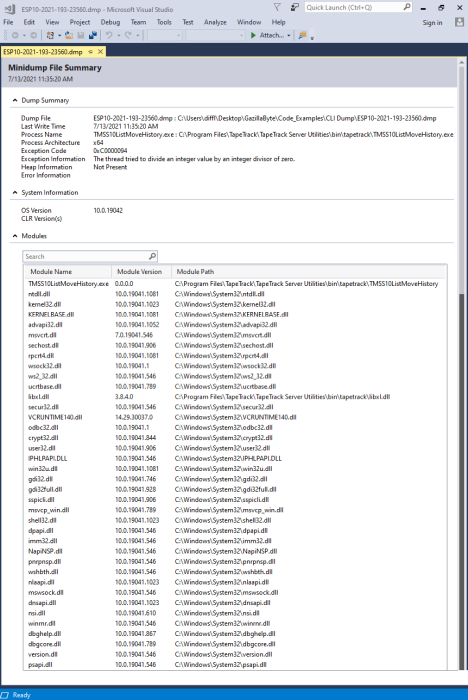Open the toolbar overflow options arrow
The width and height of the screenshot is (468, 700).
coord(312,38)
